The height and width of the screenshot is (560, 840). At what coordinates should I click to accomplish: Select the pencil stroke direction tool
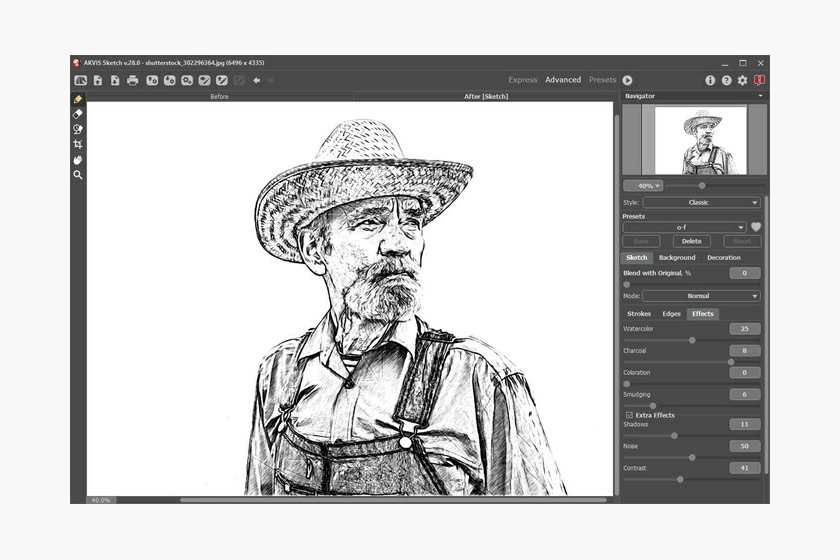pos(78,99)
